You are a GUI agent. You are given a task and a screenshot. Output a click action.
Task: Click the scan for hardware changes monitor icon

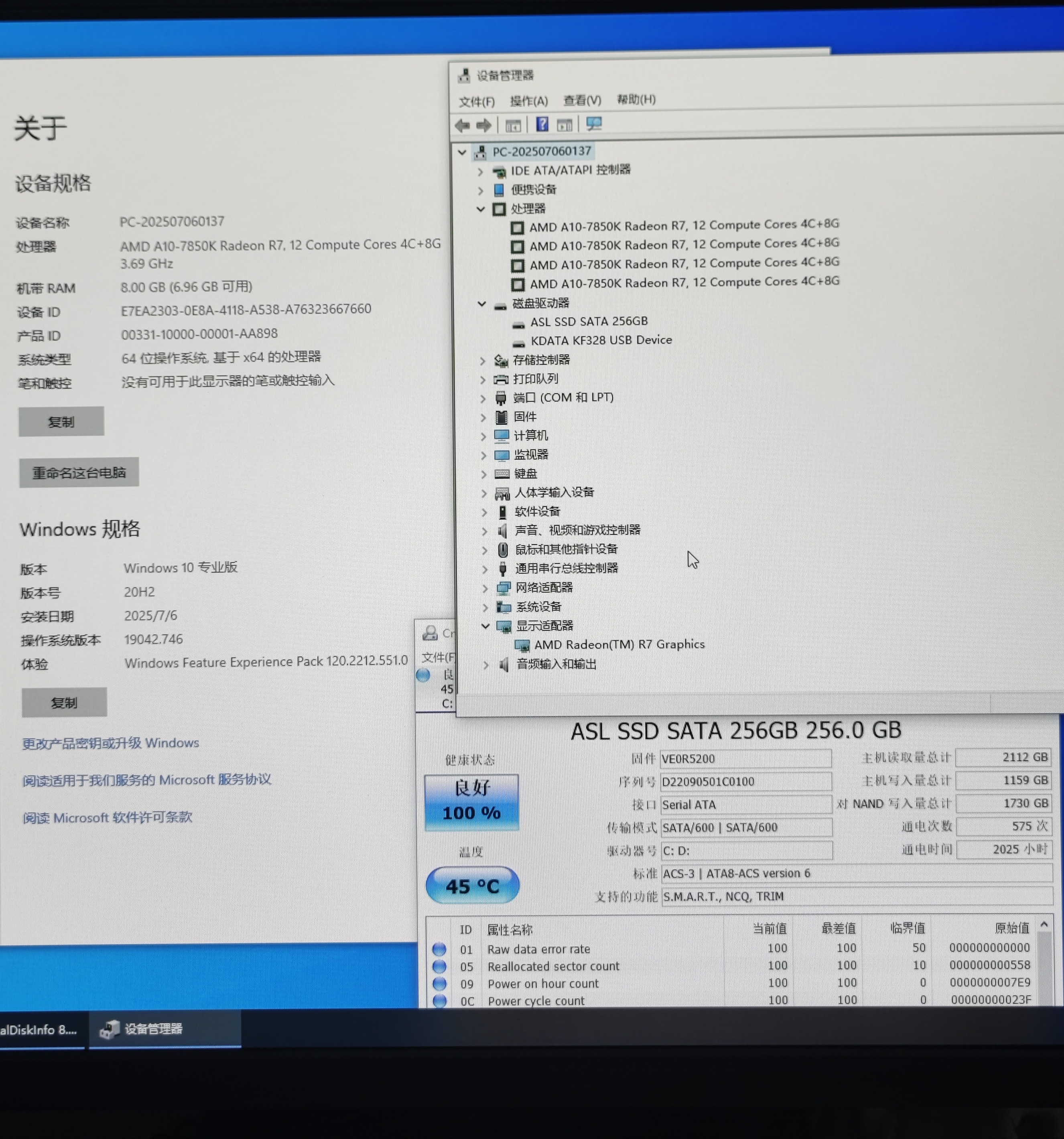tap(594, 123)
